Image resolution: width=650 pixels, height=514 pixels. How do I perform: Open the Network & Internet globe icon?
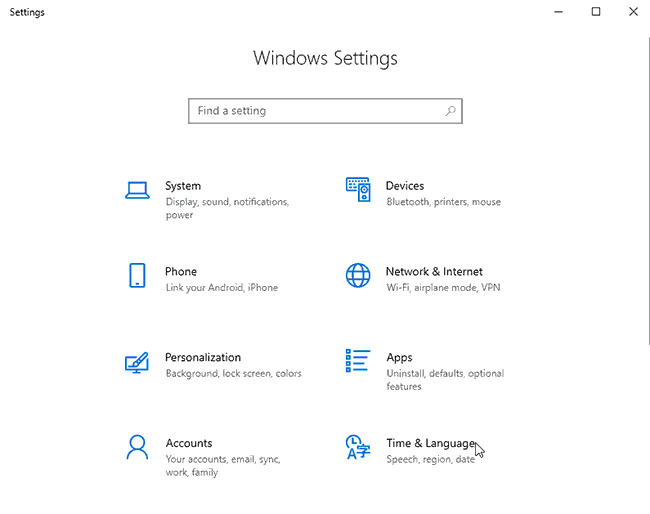click(x=358, y=275)
